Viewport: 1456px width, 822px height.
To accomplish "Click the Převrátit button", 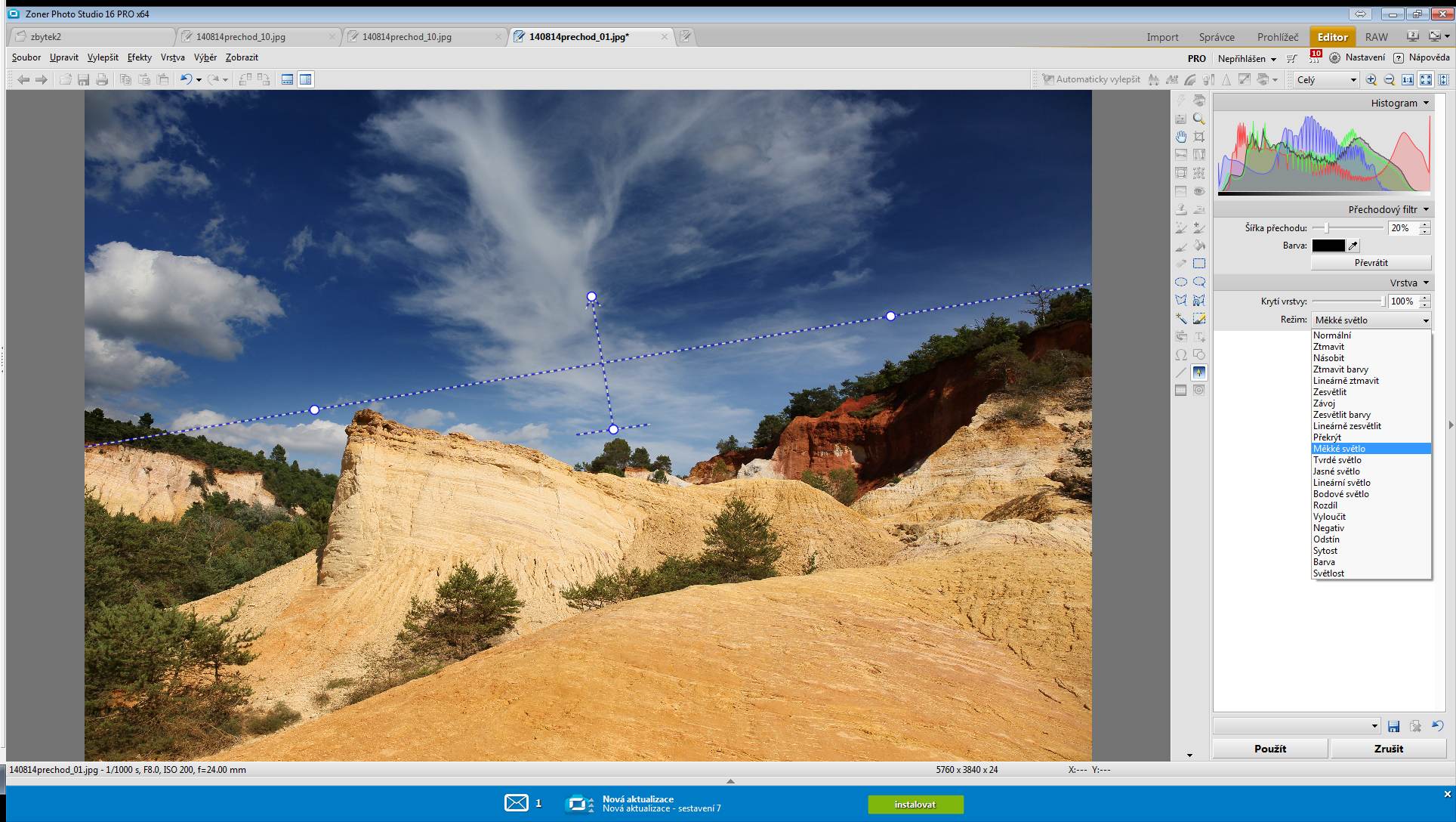I will (x=1371, y=263).
